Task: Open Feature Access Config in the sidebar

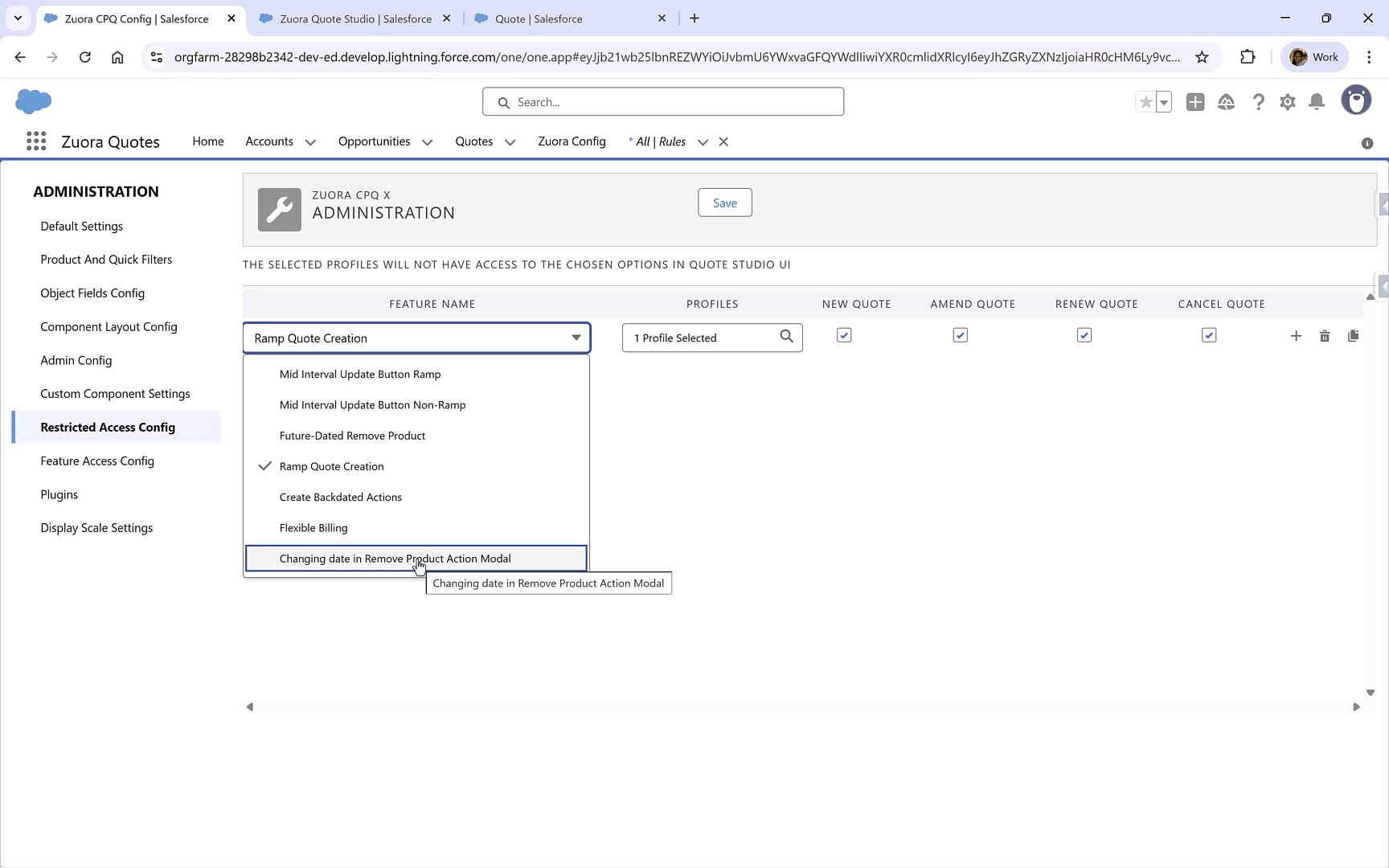Action: [97, 461]
